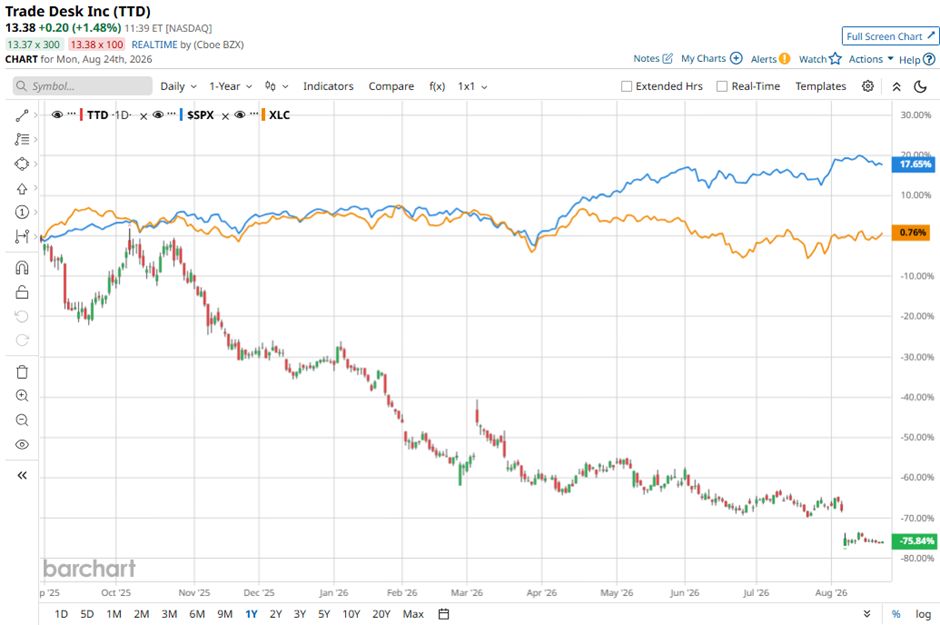The height and width of the screenshot is (625, 940).
Task: Select the trend line drawing tool
Action: click(x=22, y=115)
